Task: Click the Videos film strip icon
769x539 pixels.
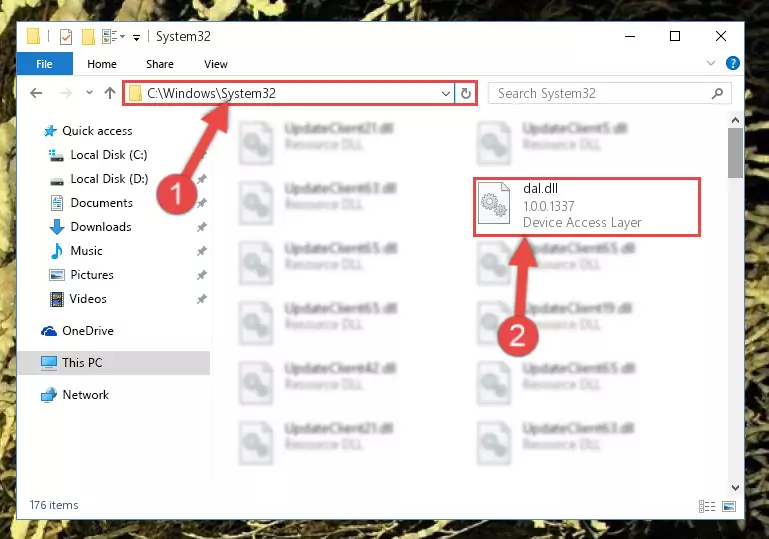Action: [57, 299]
